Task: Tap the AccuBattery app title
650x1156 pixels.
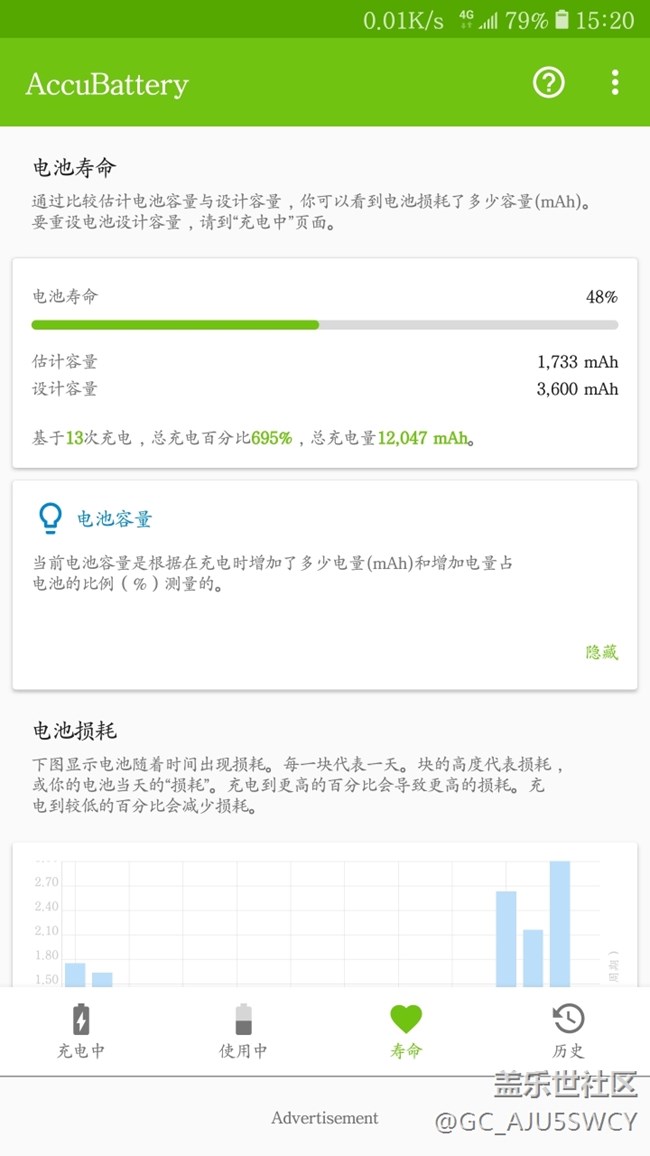Action: pos(107,84)
